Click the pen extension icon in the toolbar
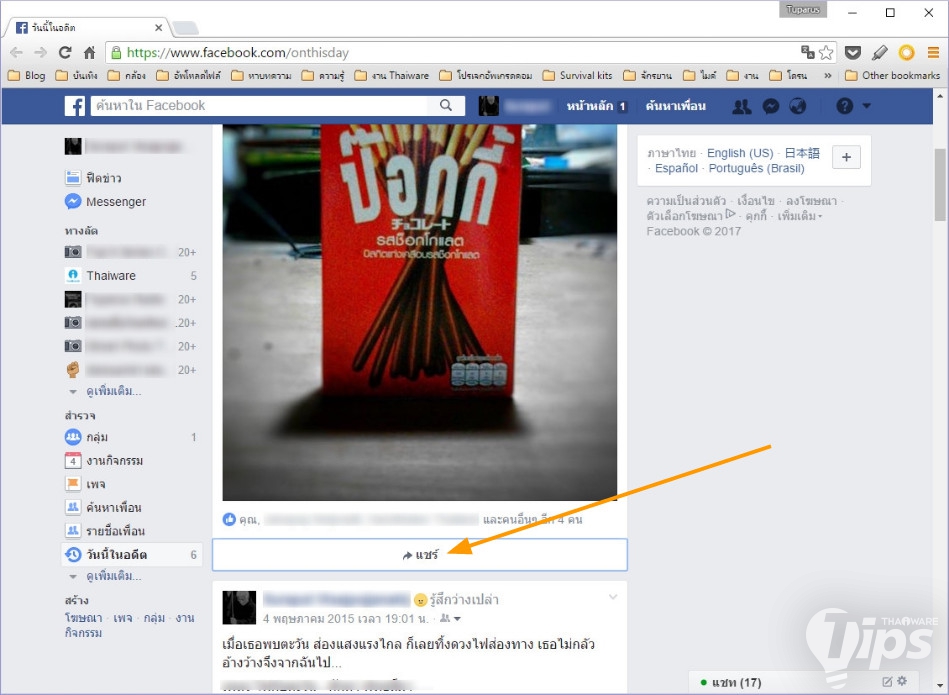Viewport: 949px width, 695px height. (x=879, y=53)
